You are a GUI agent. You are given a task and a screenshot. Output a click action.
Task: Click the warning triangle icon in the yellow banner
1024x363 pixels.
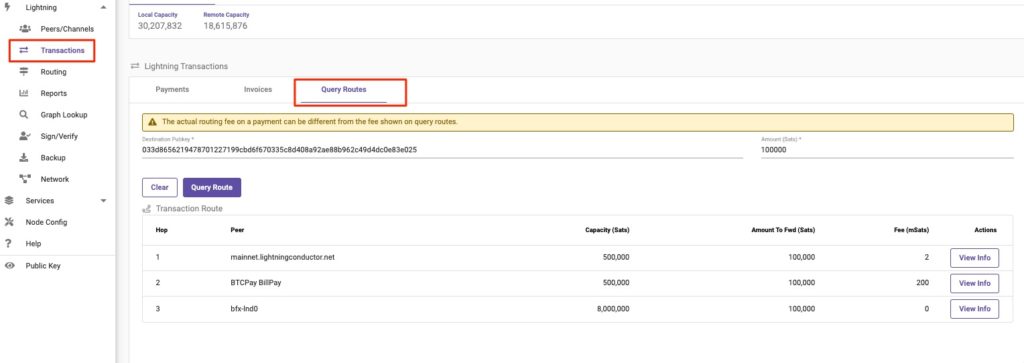[x=152, y=122]
